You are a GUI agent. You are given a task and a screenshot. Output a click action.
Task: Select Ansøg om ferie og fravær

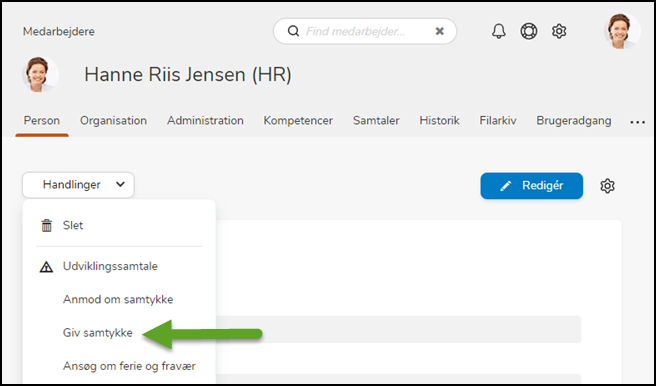(x=129, y=366)
